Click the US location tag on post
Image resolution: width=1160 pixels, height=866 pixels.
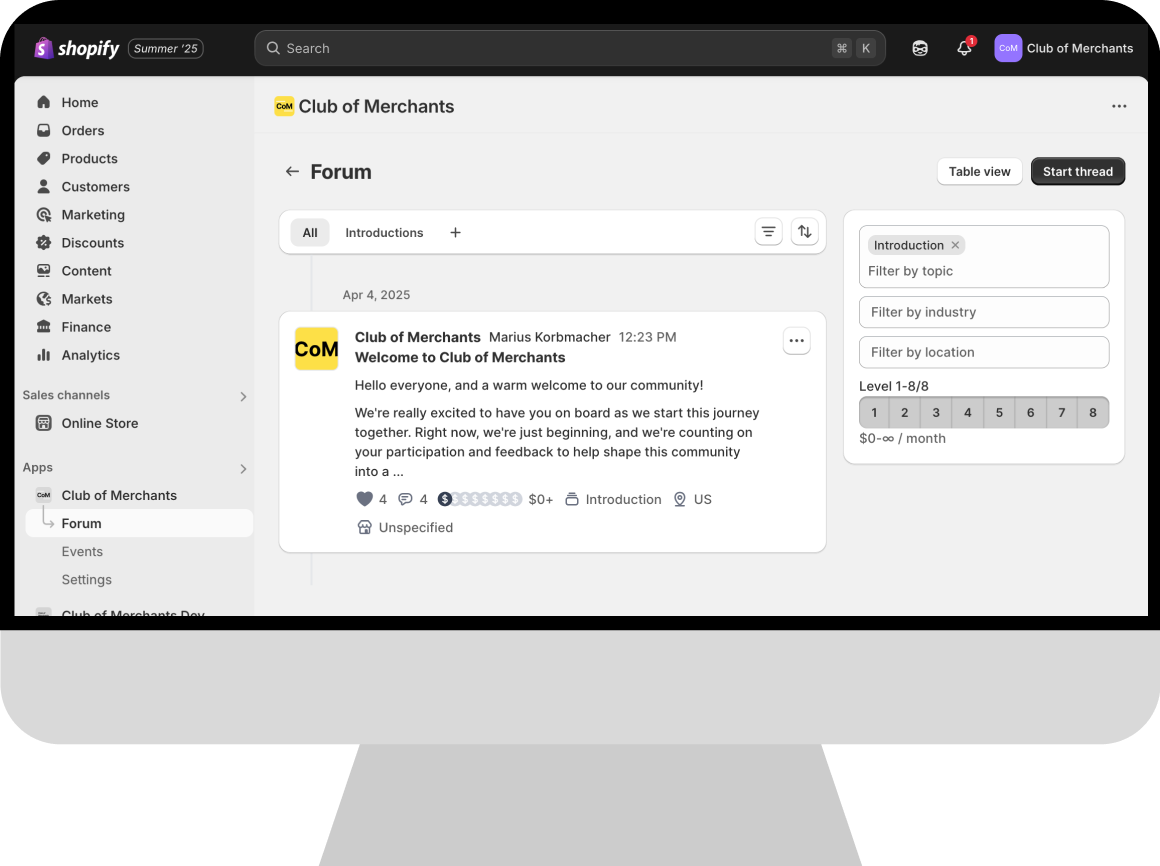(692, 499)
